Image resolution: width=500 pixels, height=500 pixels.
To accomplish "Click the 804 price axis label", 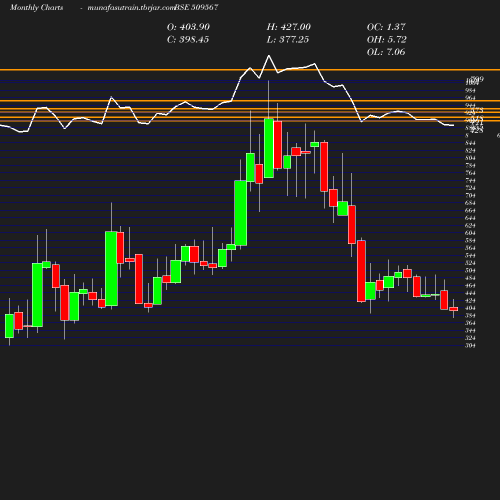I will [x=470, y=158].
